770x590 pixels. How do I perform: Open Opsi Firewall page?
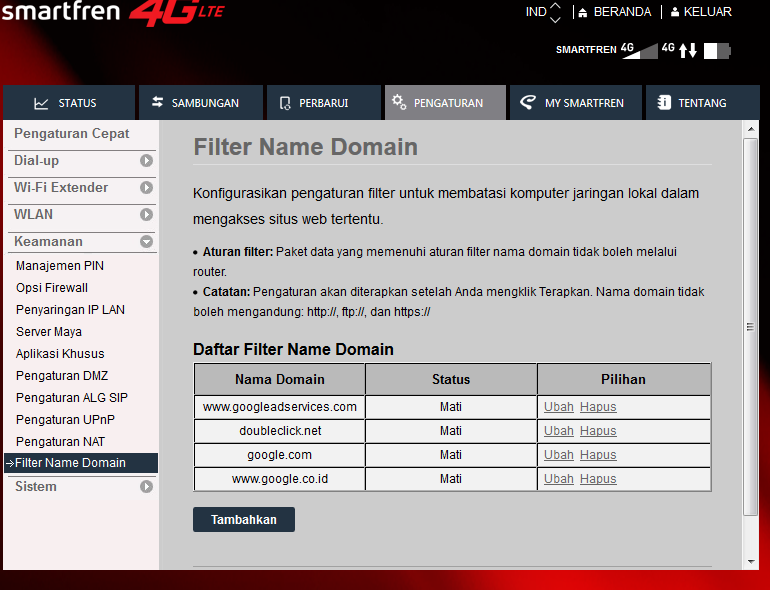pyautogui.click(x=52, y=288)
